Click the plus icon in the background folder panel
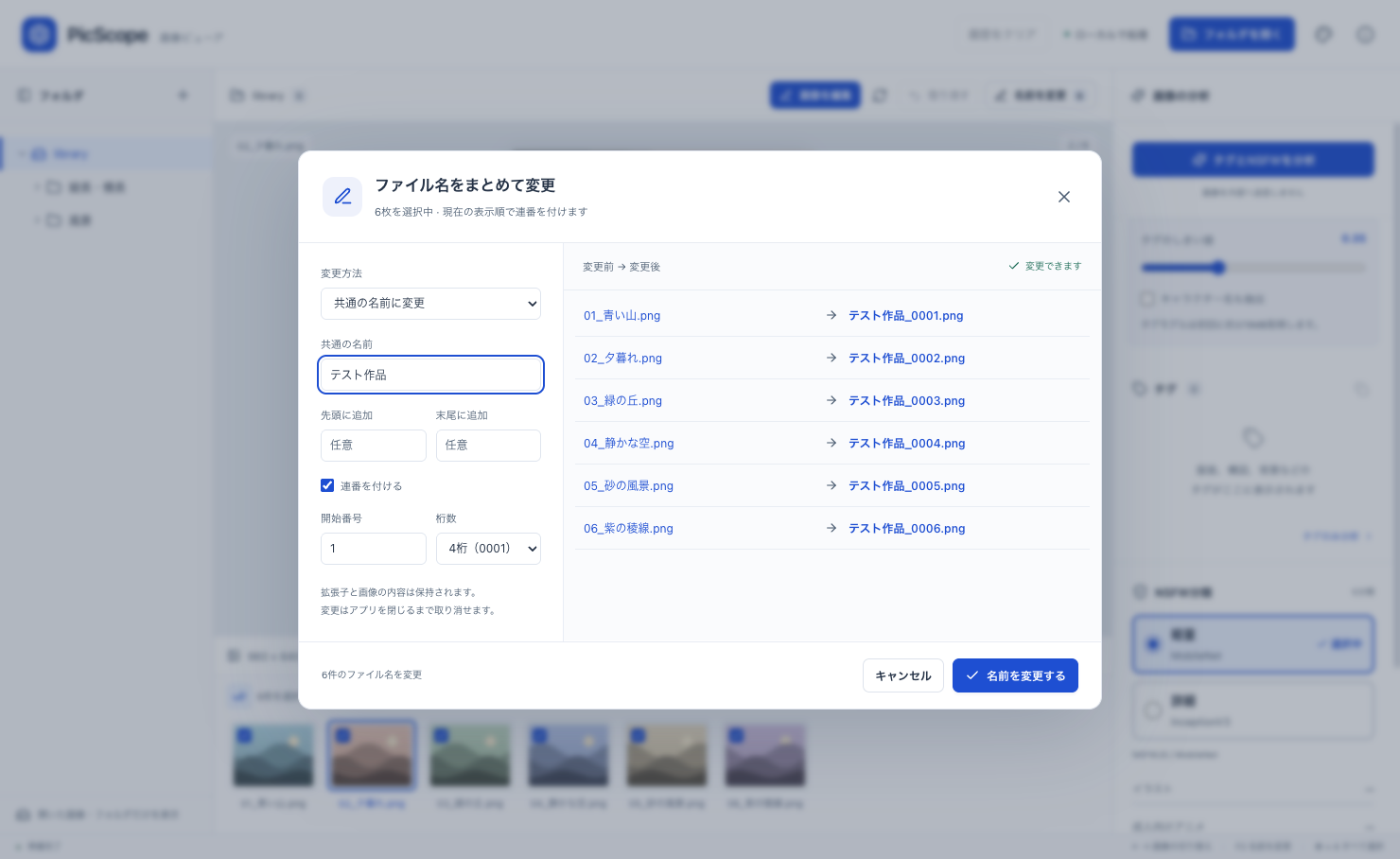 click(x=184, y=96)
